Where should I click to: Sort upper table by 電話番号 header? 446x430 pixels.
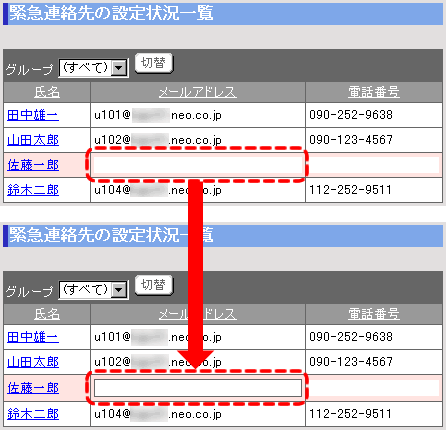point(374,92)
